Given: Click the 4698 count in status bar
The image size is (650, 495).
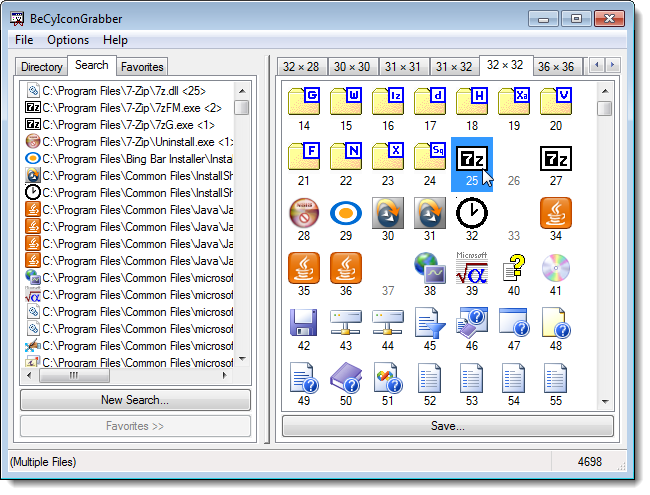Looking at the screenshot, I should pyautogui.click(x=589, y=461).
